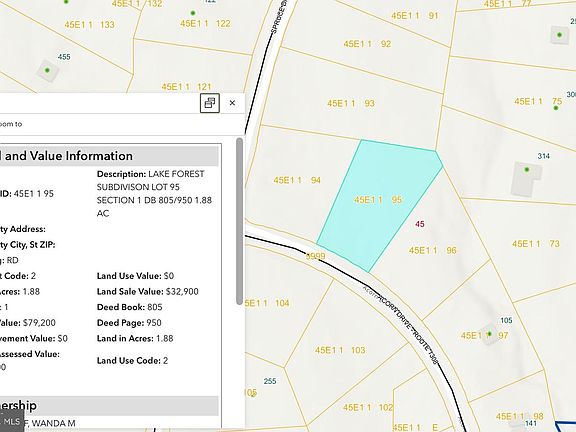576x432 pixels.
Task: Click green dot near parcel 122
Action: coord(193,13)
